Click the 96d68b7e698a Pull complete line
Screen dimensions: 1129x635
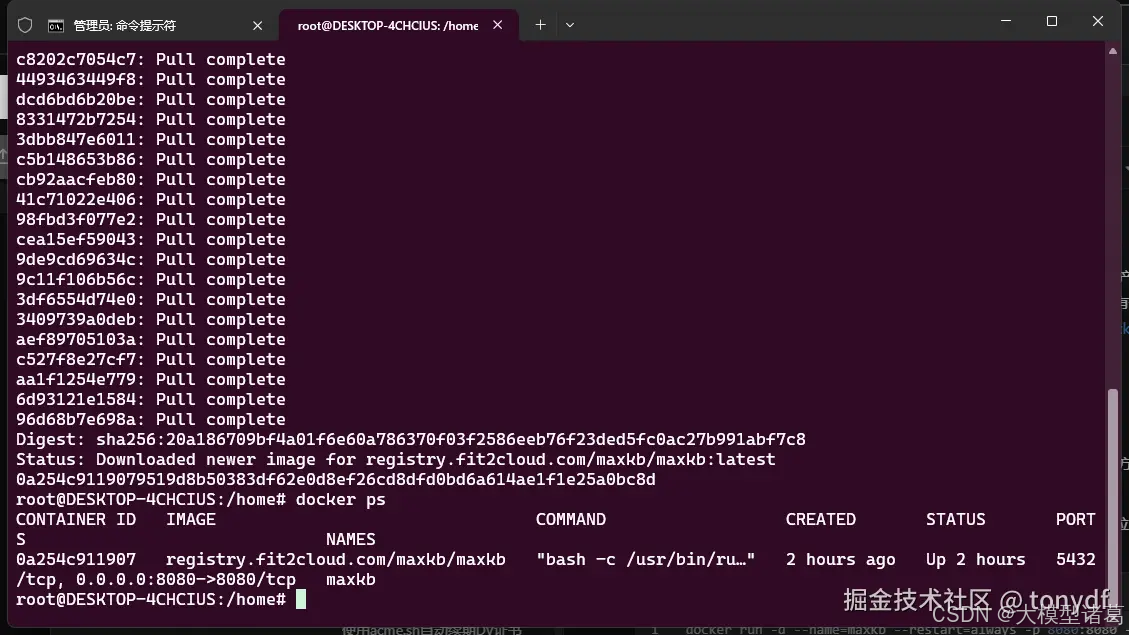(x=150, y=420)
